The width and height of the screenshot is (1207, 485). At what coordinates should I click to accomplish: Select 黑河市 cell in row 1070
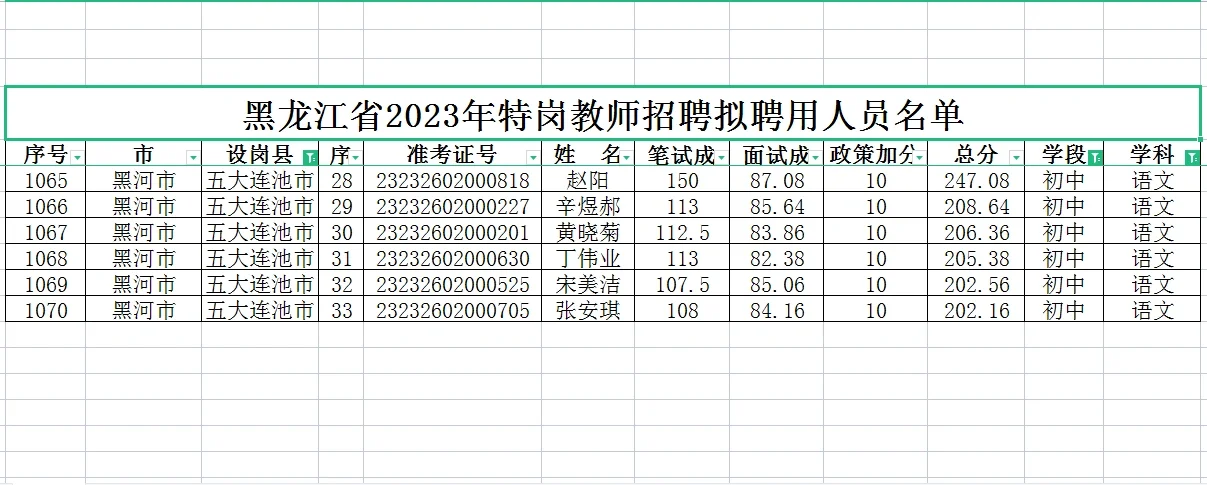[144, 311]
